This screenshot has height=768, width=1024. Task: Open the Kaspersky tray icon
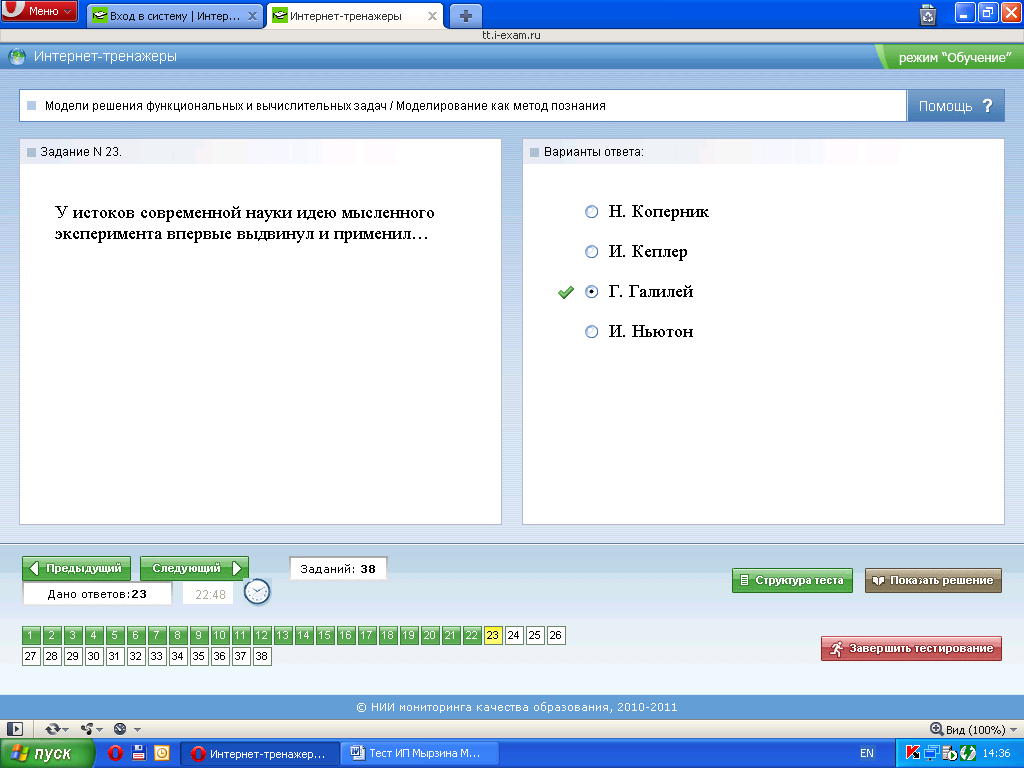(912, 753)
